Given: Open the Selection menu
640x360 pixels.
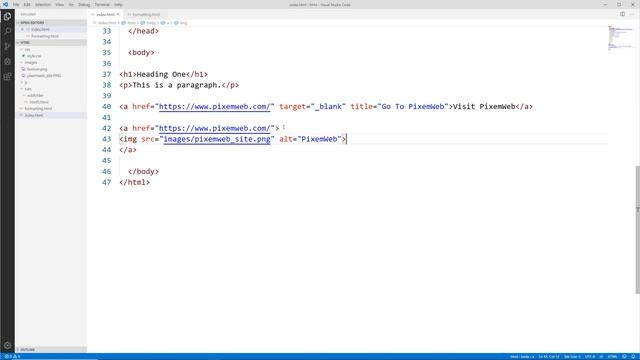Looking at the screenshot, I should click(43, 4).
